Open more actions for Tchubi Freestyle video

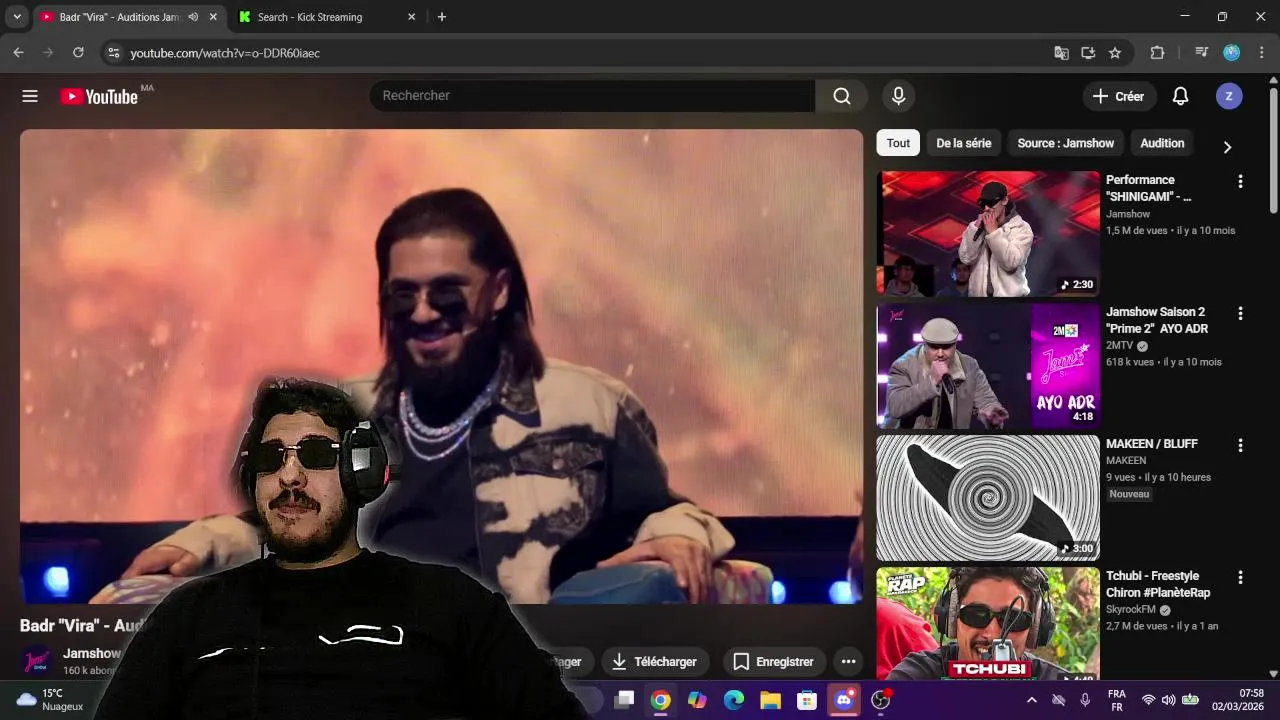coord(1240,577)
